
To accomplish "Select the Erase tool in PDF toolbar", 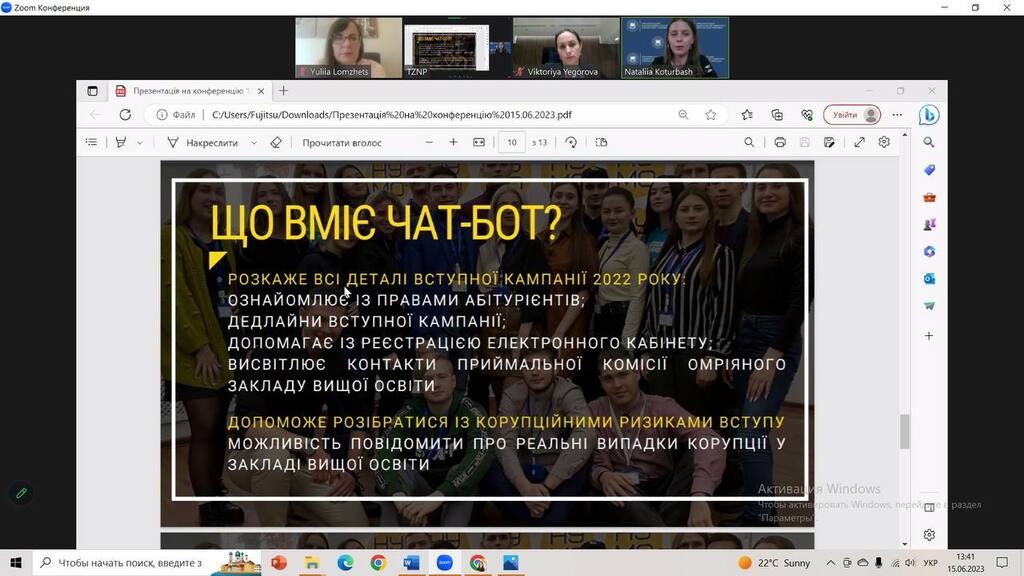I will click(276, 143).
